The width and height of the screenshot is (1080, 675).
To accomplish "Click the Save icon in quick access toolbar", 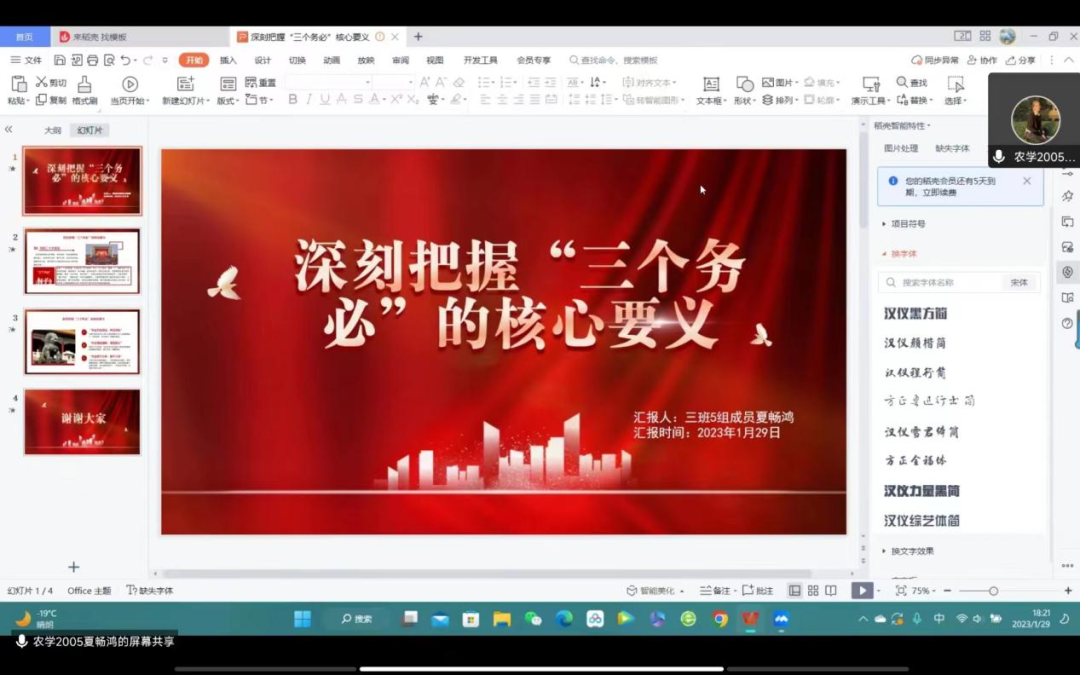I will [60, 60].
